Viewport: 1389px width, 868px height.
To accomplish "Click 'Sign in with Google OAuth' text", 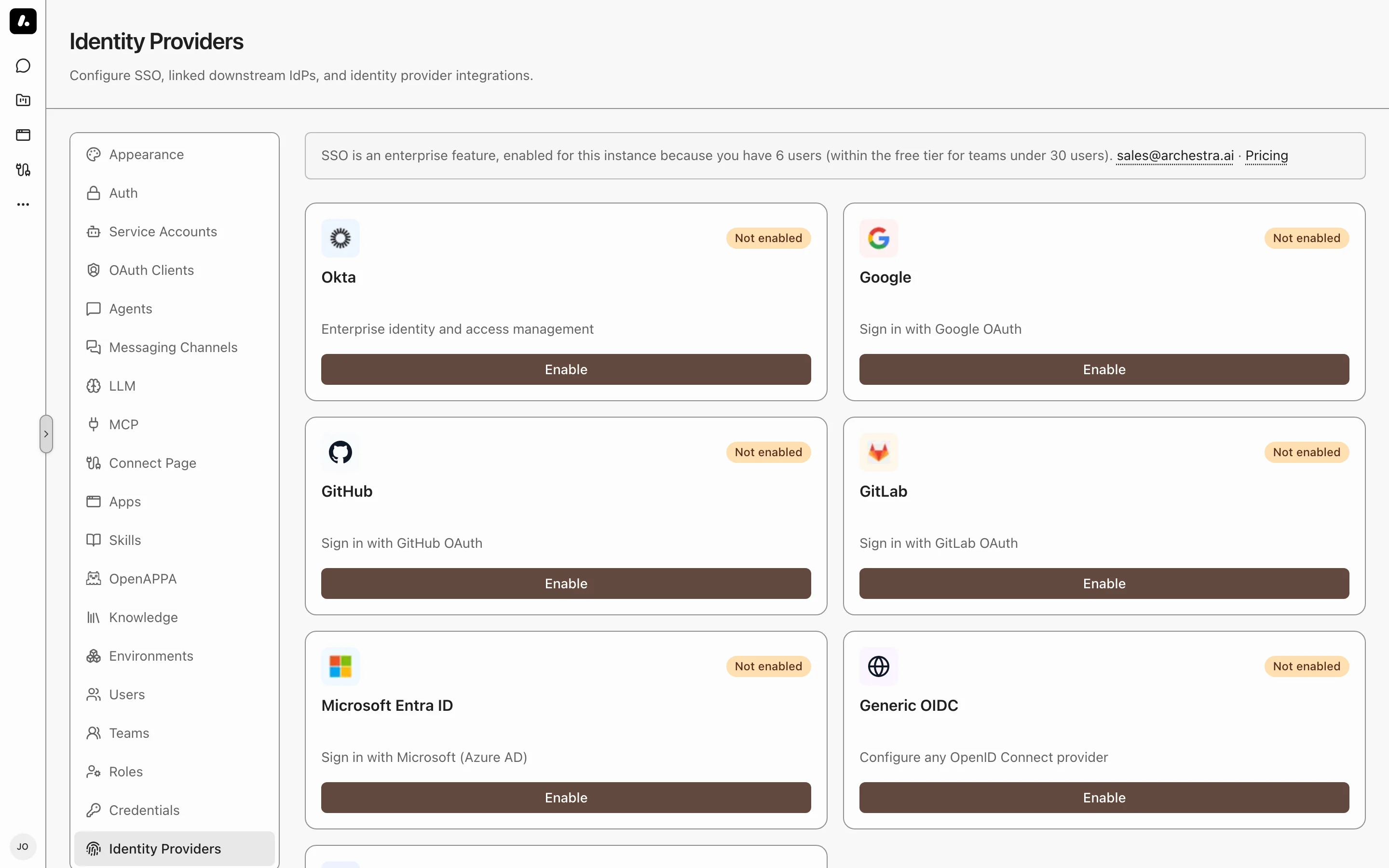I will pyautogui.click(x=941, y=329).
